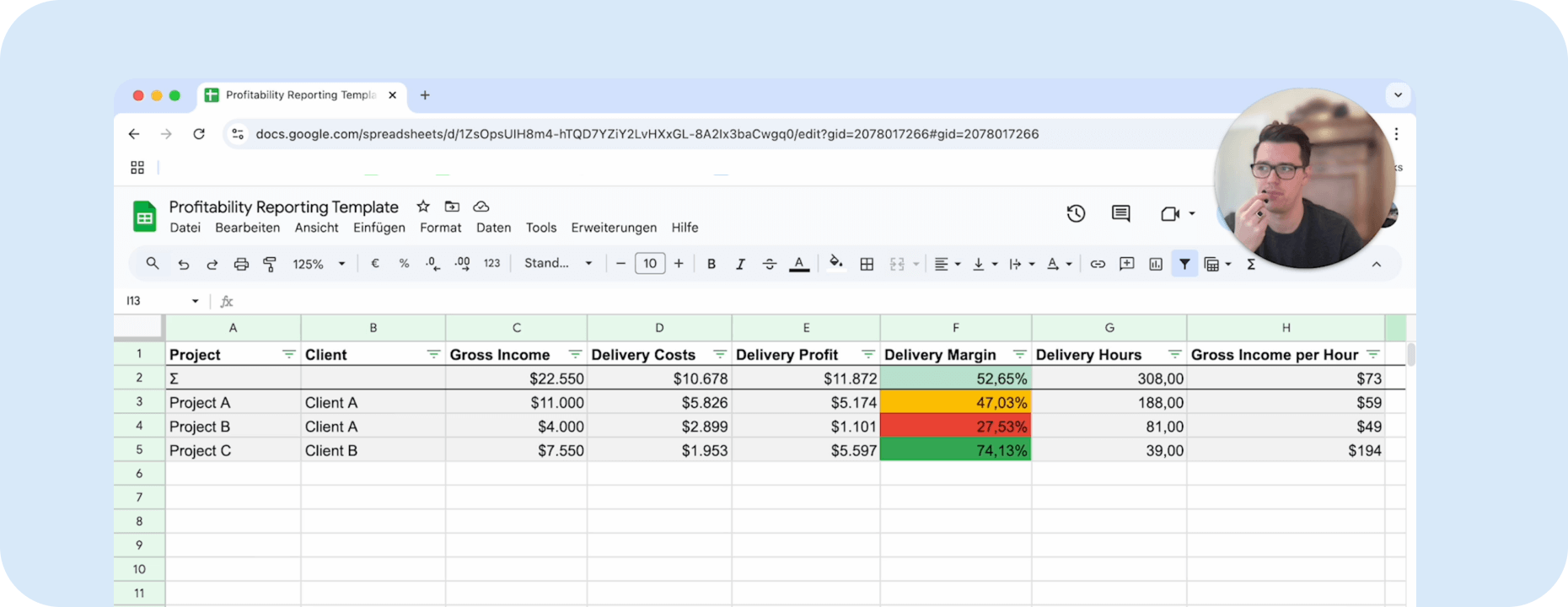Open the Einfügen menu
Image resolution: width=1568 pixels, height=607 pixels.
tap(379, 228)
